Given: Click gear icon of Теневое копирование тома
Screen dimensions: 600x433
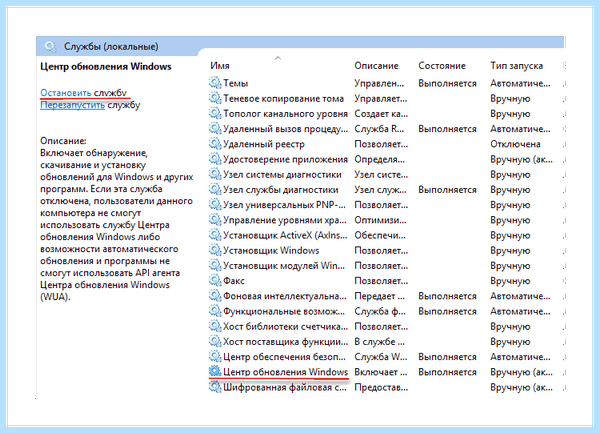Looking at the screenshot, I should (215, 98).
